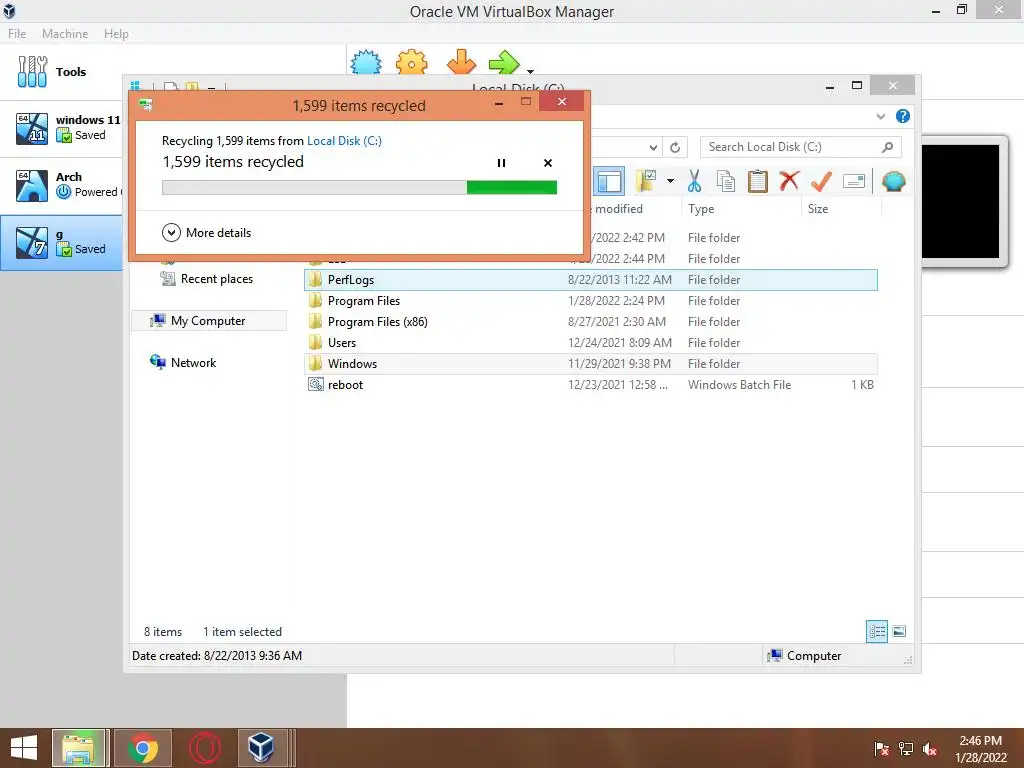This screenshot has height=768, width=1024.
Task: Select the saved VM named g
Action: [x=61, y=242]
